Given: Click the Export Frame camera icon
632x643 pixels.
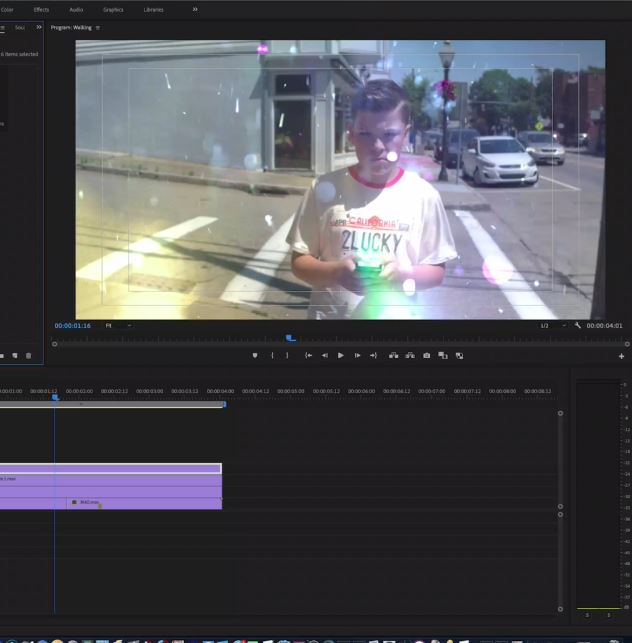Looking at the screenshot, I should (x=427, y=355).
